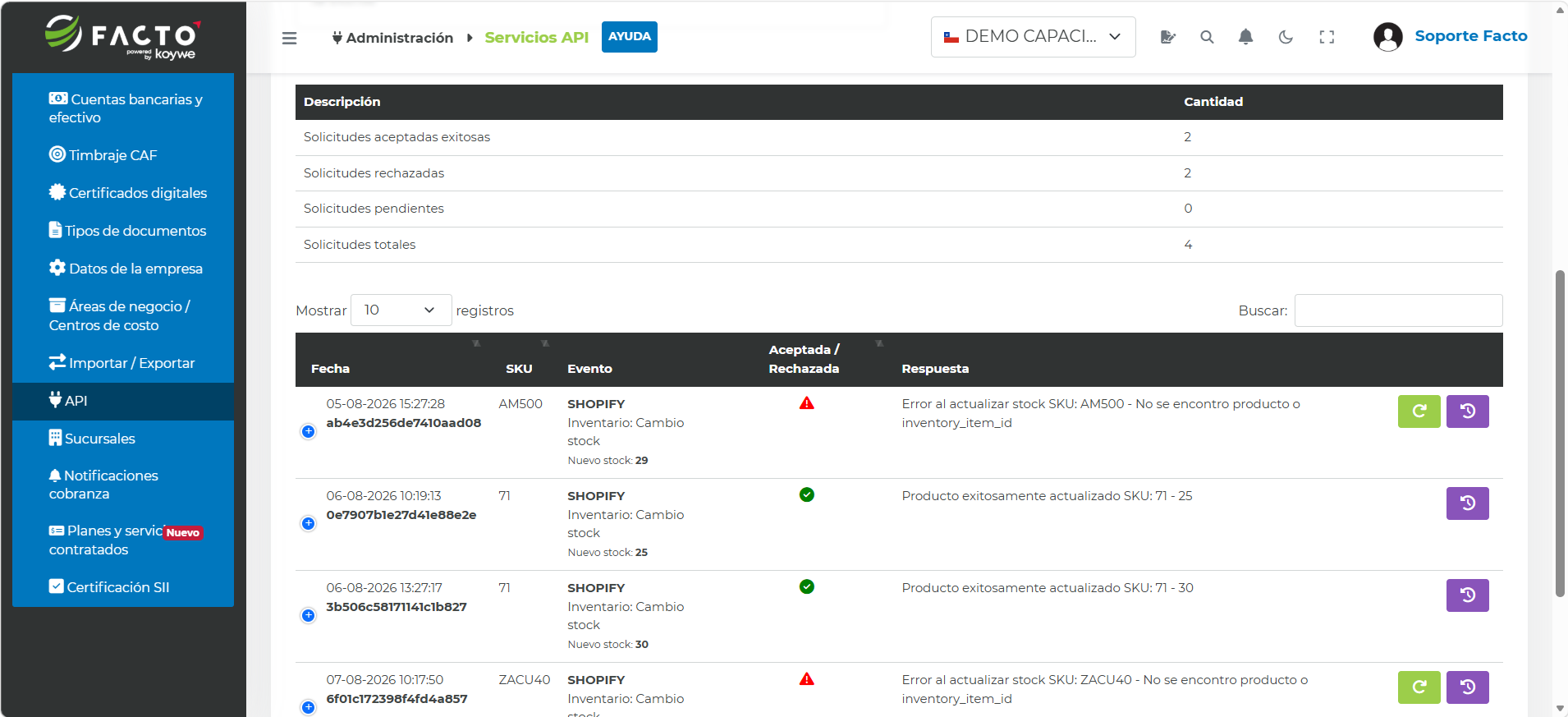Enter fullscreen mode
Viewport: 1568px width, 717px height.
coord(1327,37)
